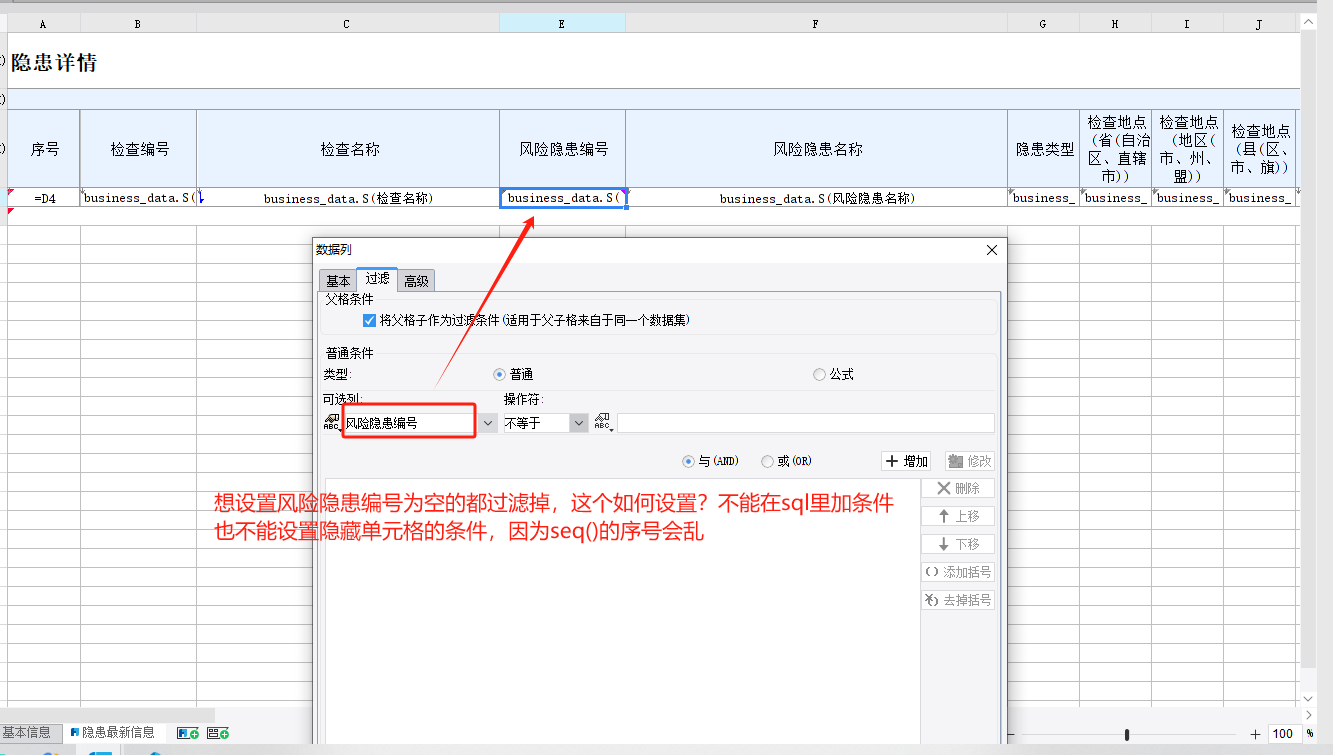This screenshot has width=1333, height=755.
Task: Click the business_data.S( cell under 检查编号
Action: tap(138, 198)
